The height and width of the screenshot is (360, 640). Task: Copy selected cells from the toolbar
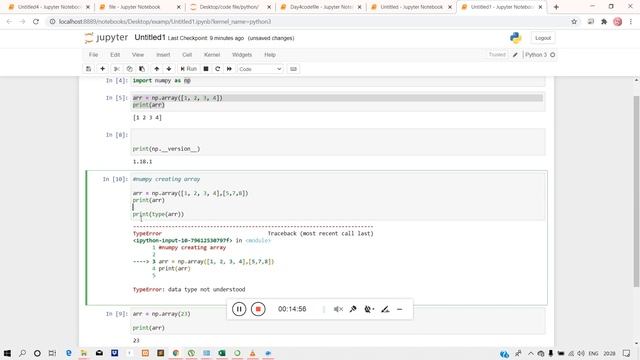(129, 69)
